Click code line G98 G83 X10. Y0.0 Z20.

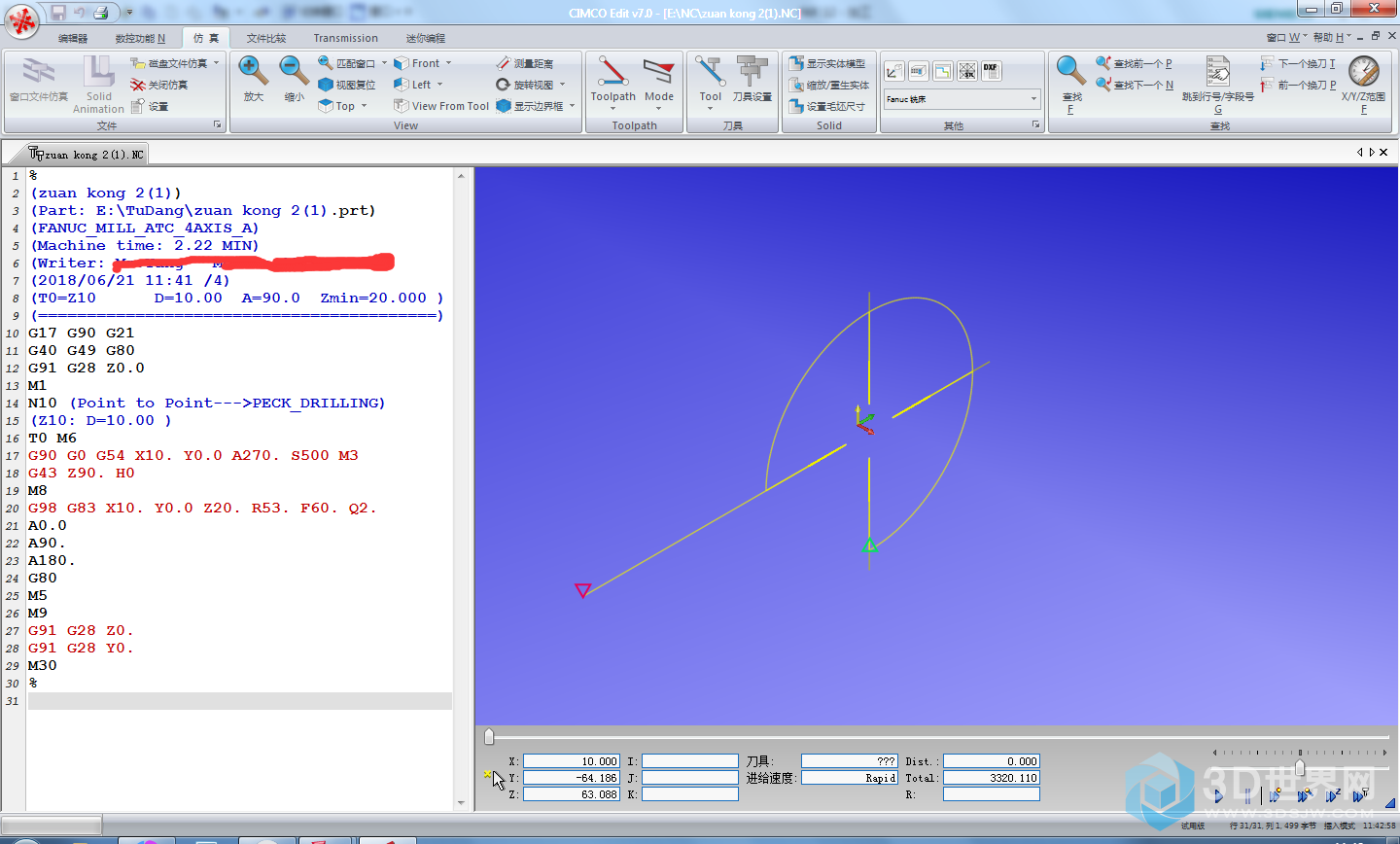click(x=203, y=508)
